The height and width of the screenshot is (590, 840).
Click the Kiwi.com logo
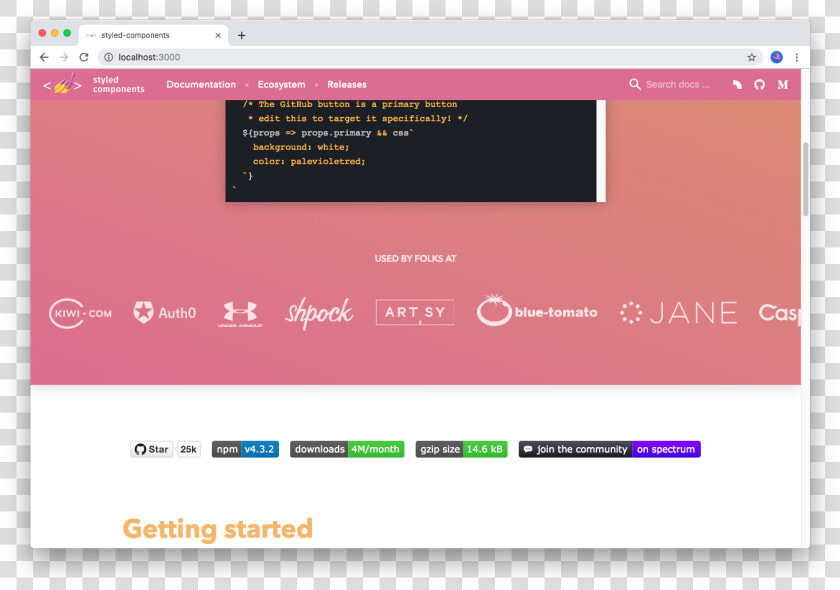coord(80,313)
